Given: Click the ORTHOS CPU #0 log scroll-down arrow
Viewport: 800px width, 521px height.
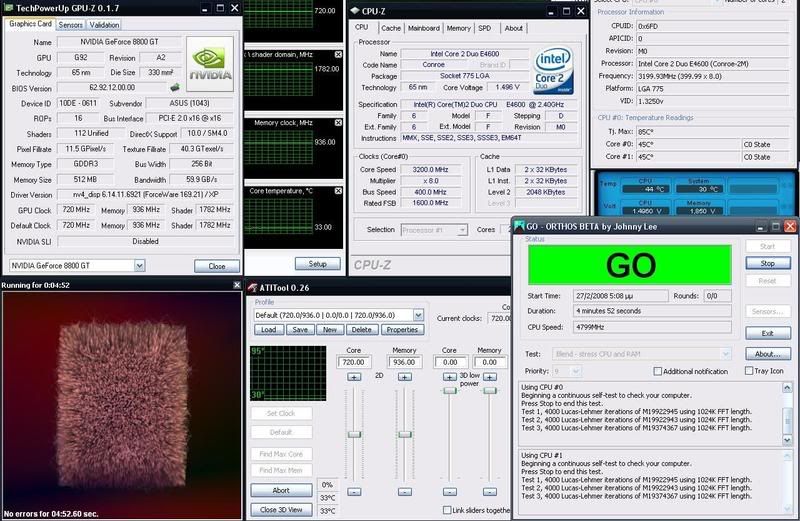Looking at the screenshot, I should 787,439.
